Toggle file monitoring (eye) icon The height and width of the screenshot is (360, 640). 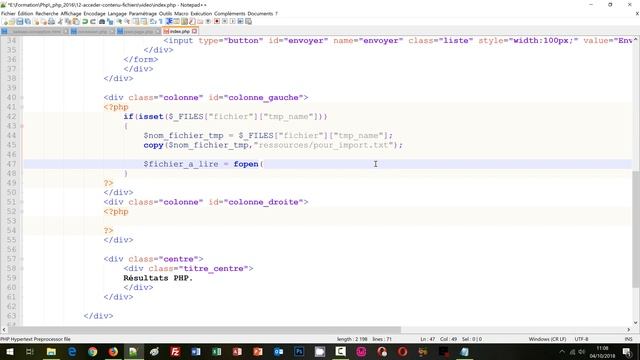208,21
